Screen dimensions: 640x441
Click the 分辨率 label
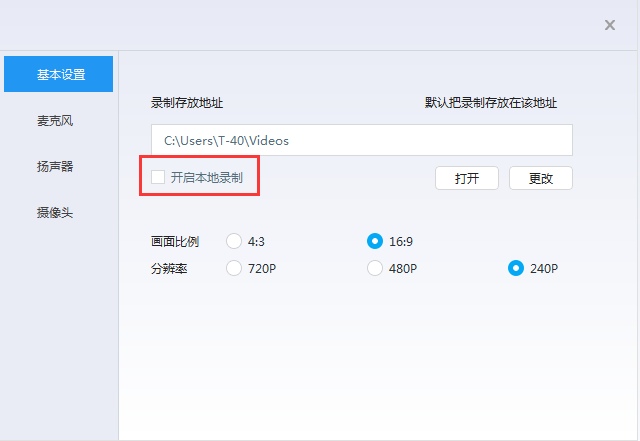coord(169,268)
